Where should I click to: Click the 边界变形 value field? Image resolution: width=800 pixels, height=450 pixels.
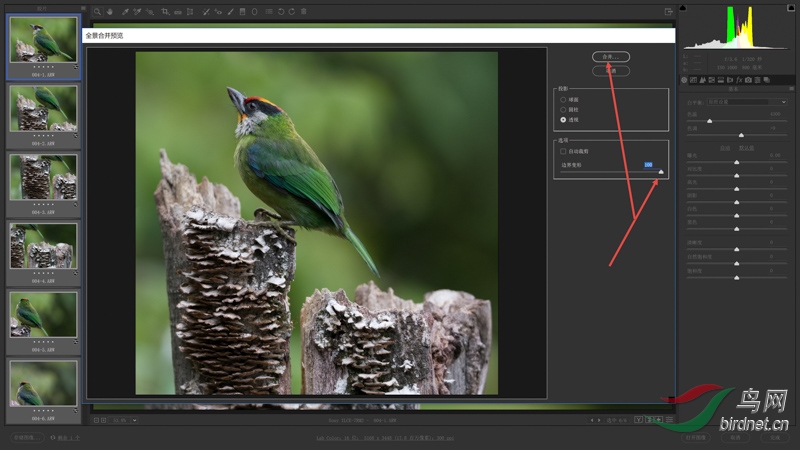click(x=648, y=164)
